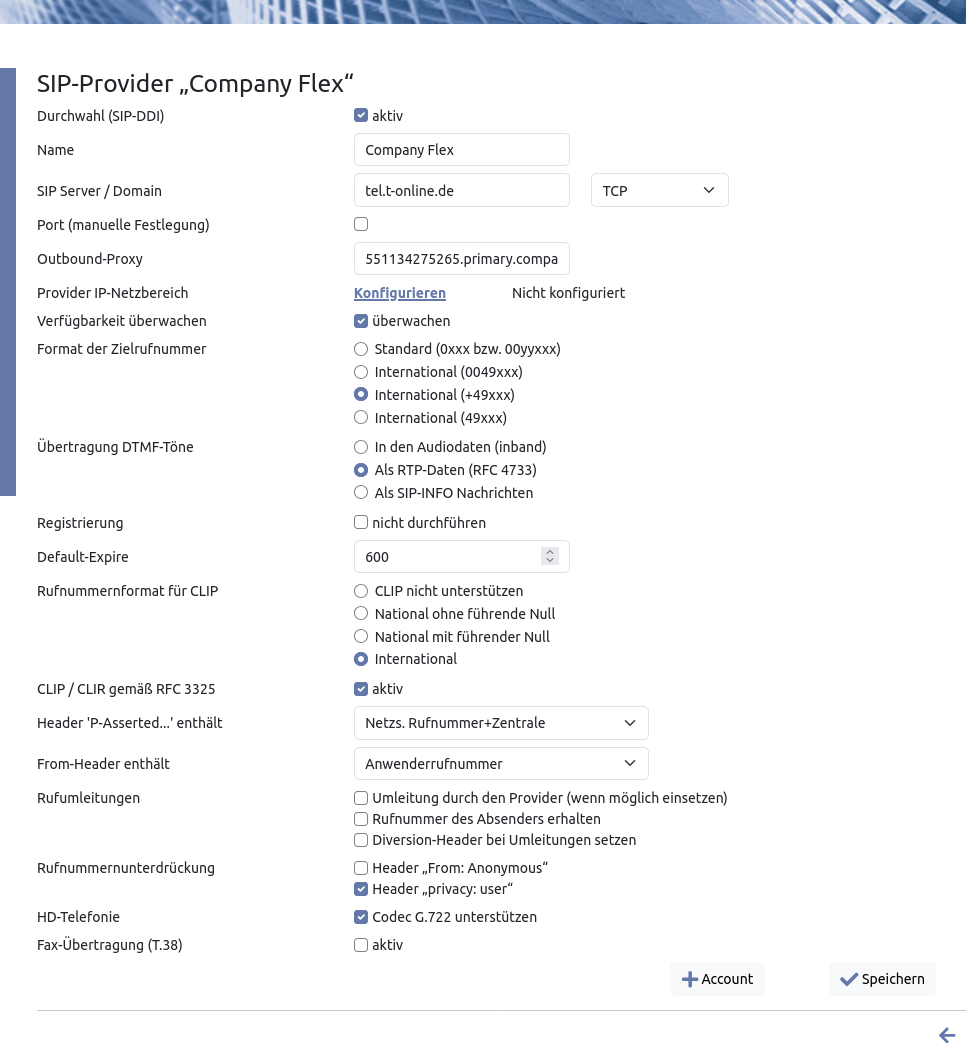Click the Account button with plus icon

pos(717,979)
